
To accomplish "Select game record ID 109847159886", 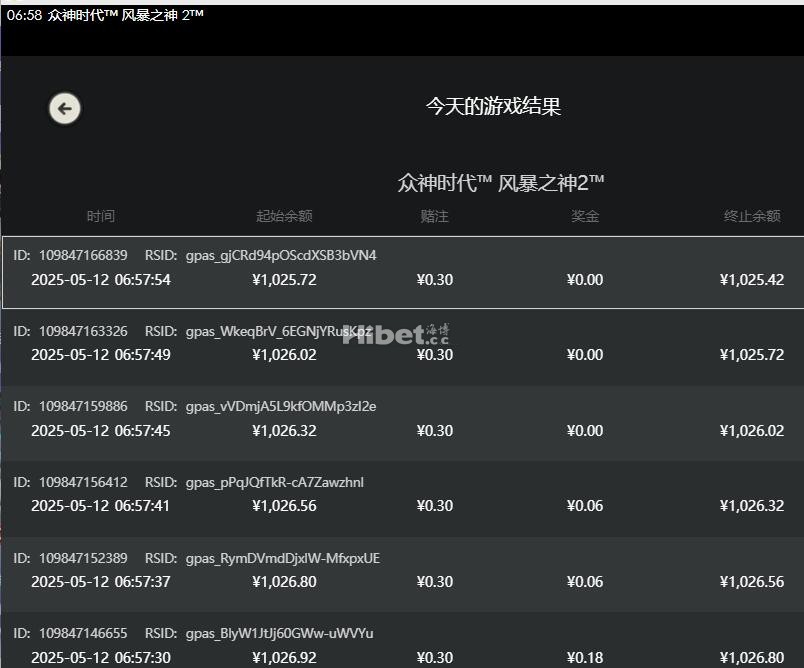I will [x=70, y=406].
